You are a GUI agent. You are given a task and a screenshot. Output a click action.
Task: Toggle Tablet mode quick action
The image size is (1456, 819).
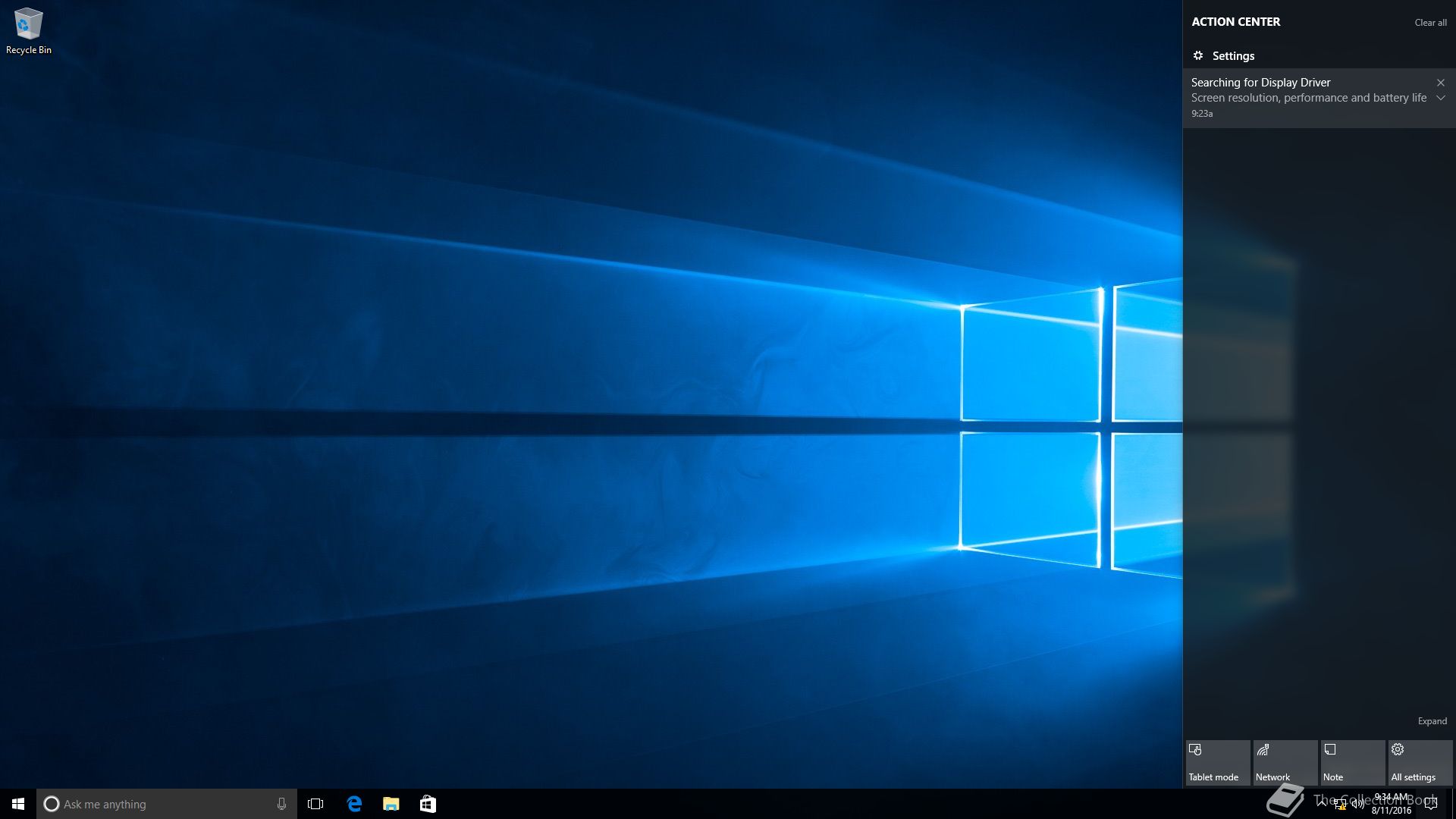tap(1217, 762)
